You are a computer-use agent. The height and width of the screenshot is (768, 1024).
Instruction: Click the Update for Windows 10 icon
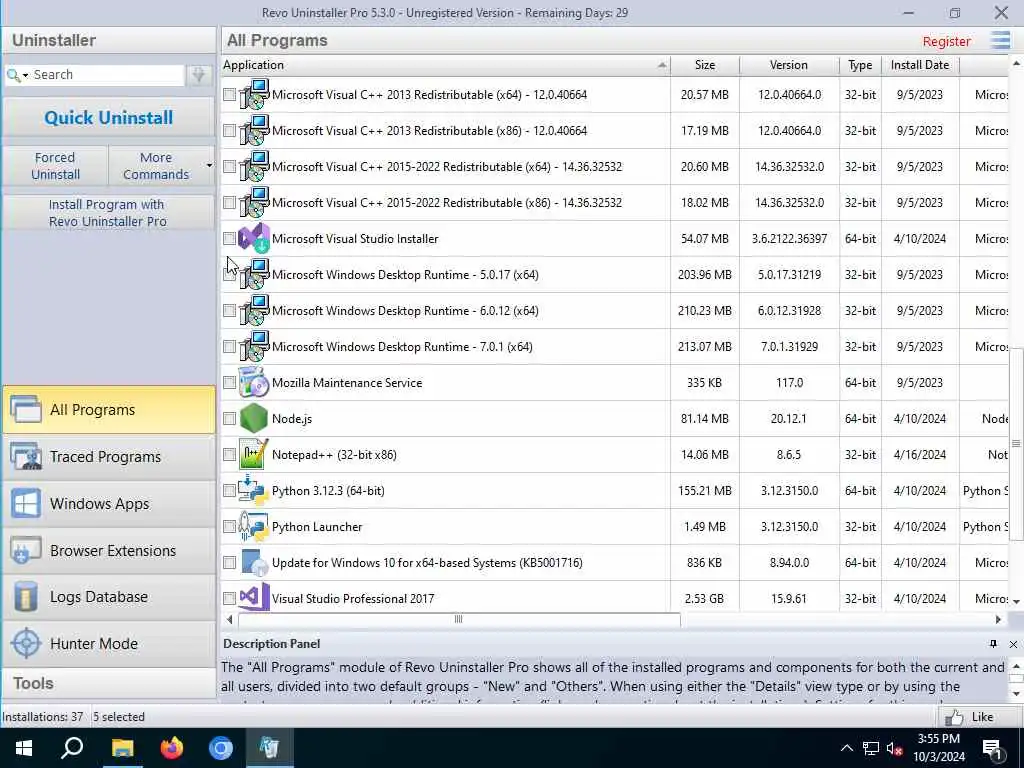[253, 562]
